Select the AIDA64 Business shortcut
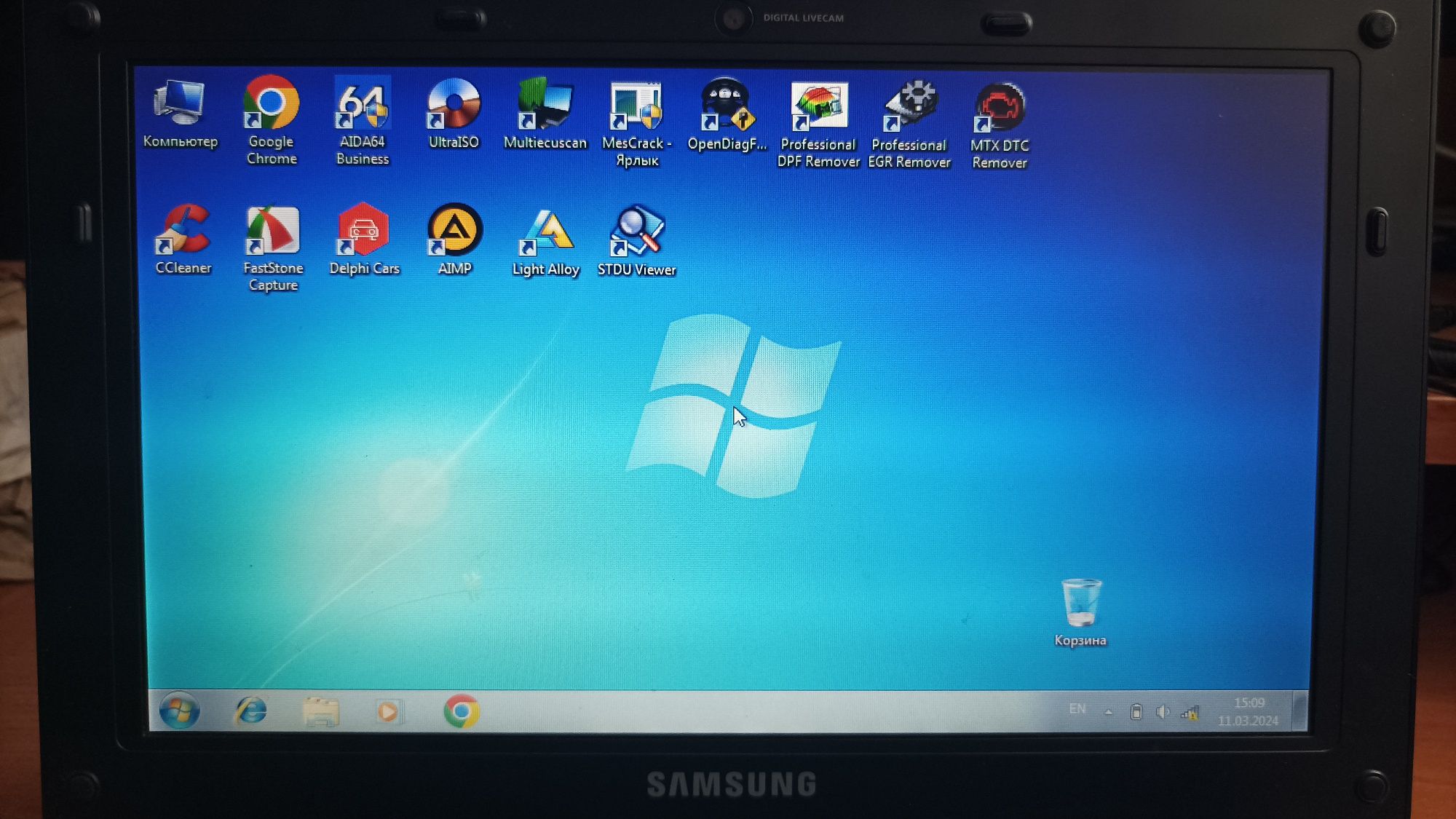Viewport: 1456px width, 819px height. click(363, 120)
